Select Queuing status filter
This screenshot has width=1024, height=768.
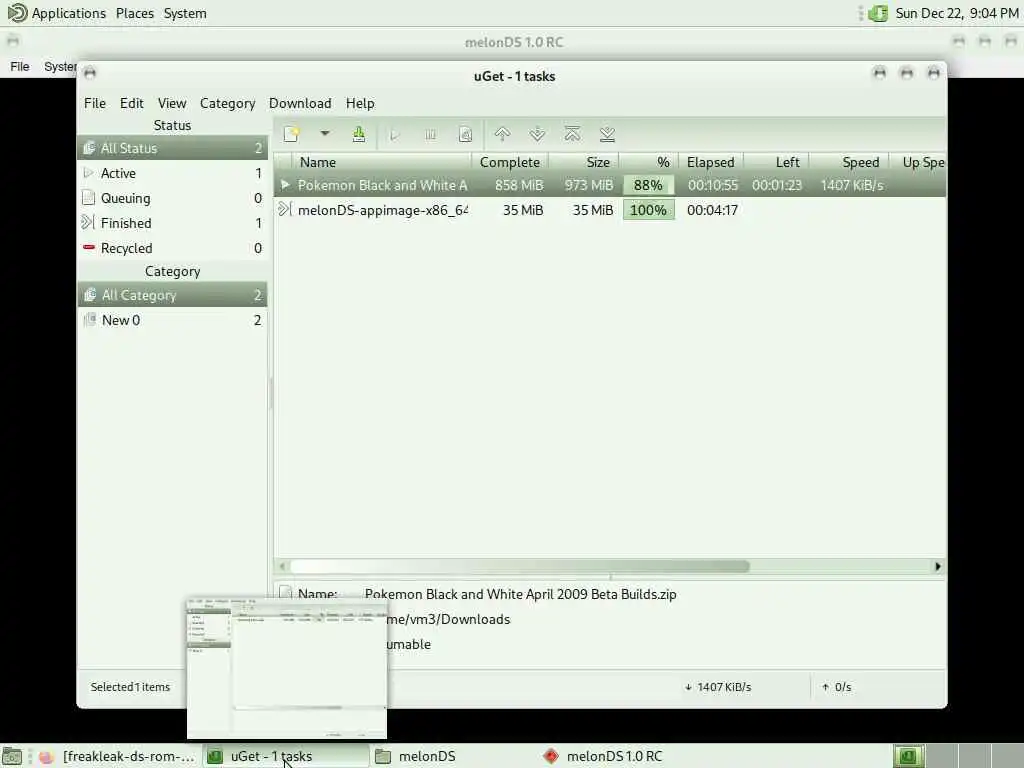tap(172, 198)
